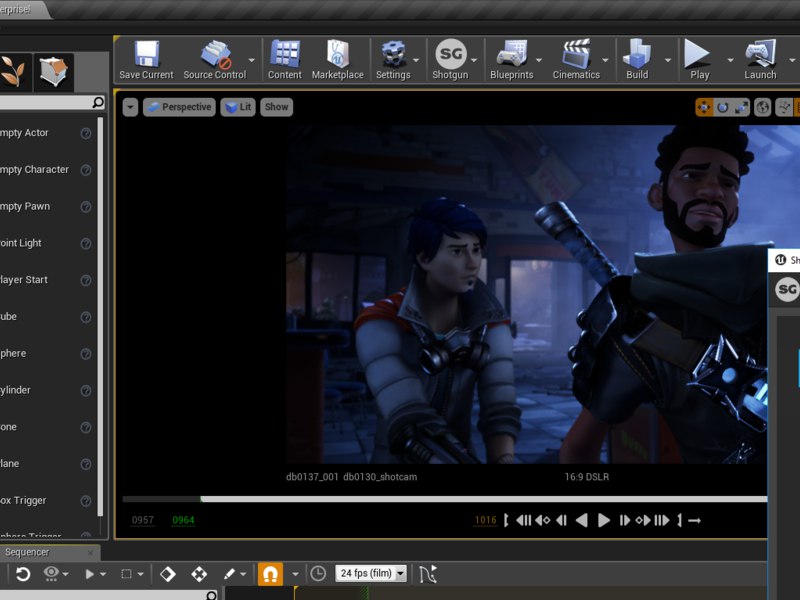Expand the Play options dropdown arrow
This screenshot has height=600, width=800.
coord(730,60)
